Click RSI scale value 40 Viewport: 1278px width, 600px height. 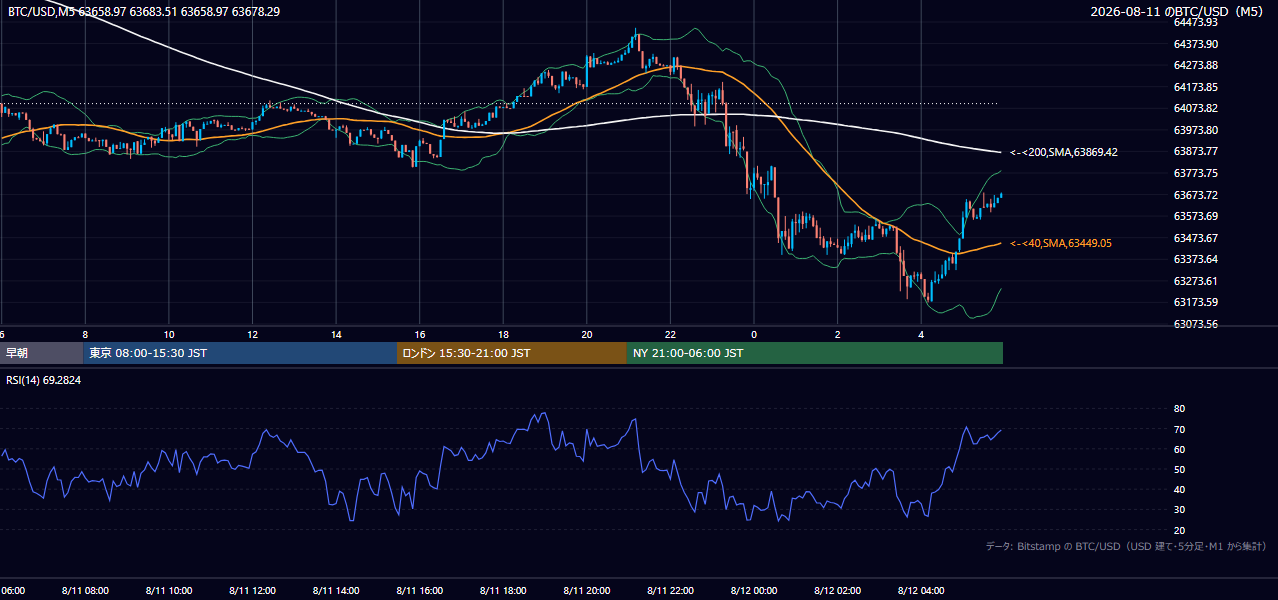click(1179, 489)
